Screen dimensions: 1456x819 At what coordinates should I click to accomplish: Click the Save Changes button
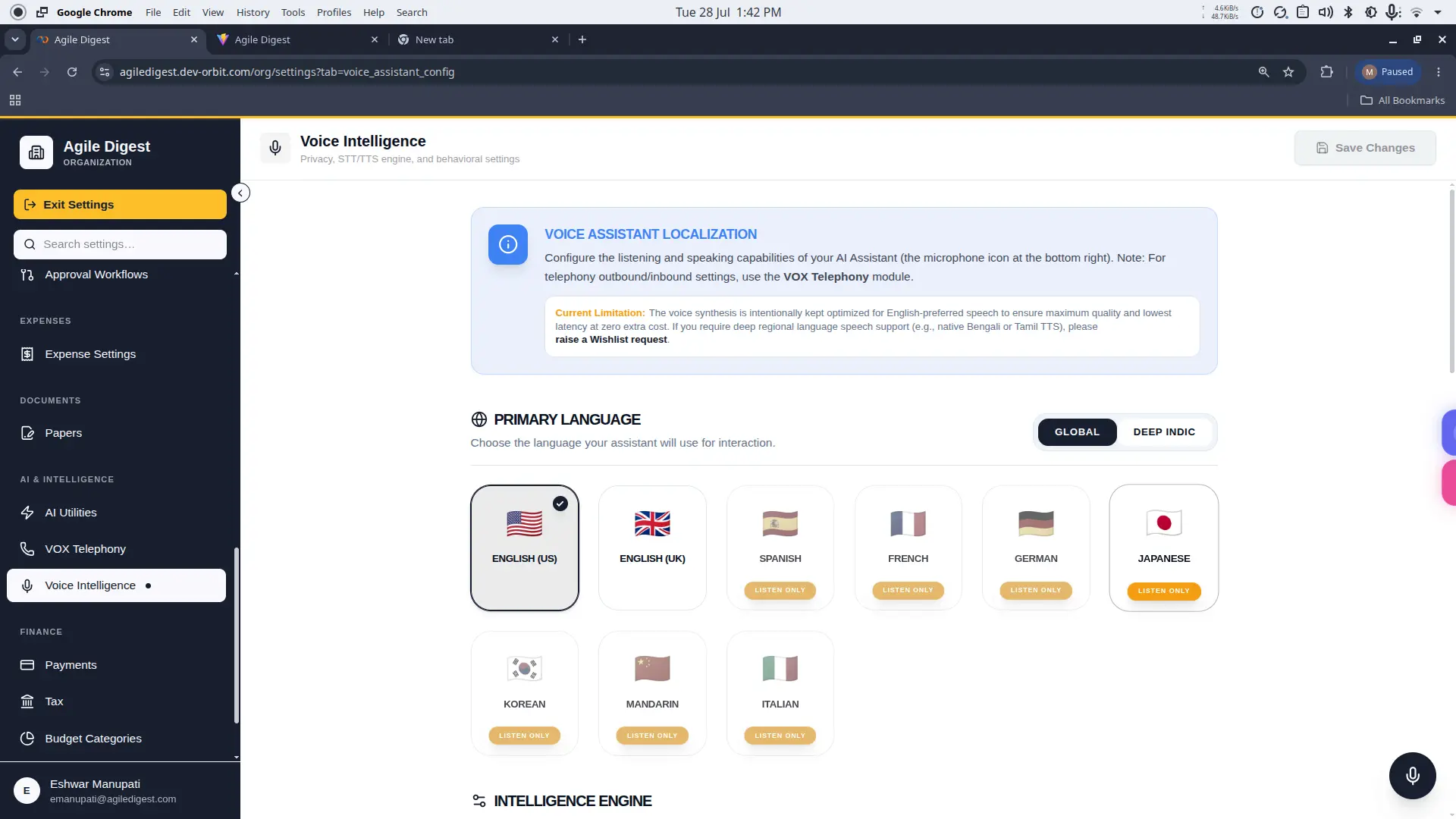click(1365, 148)
